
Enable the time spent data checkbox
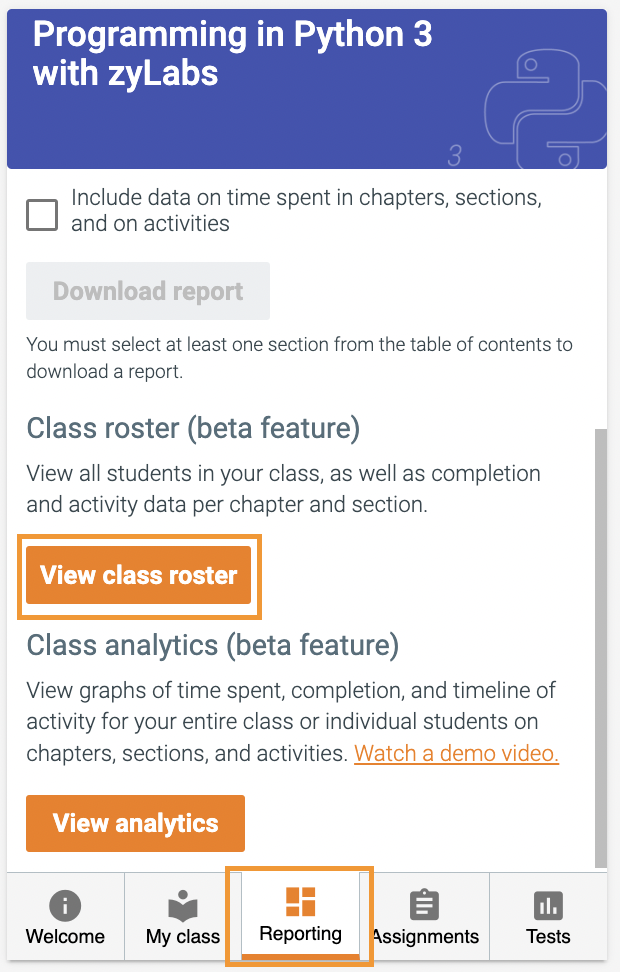click(x=42, y=214)
